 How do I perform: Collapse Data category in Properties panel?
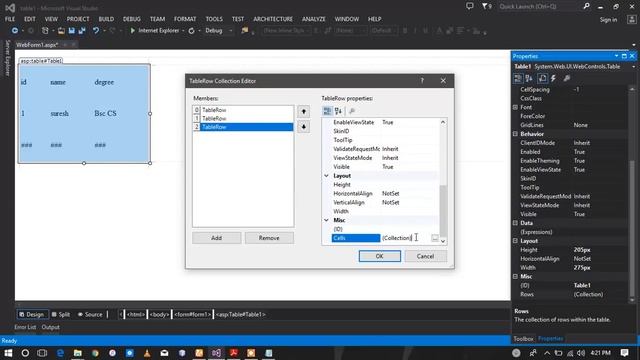tap(516, 223)
